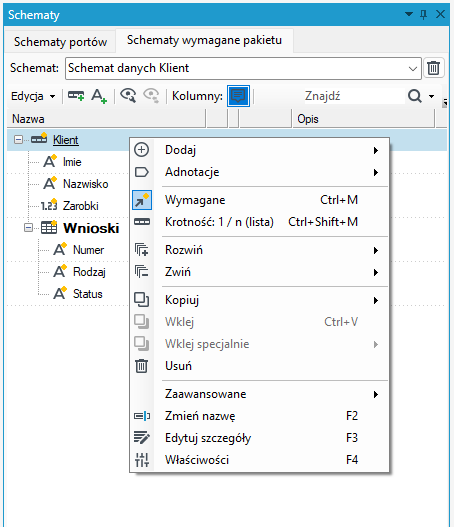Click the greyed-out eye toolbar icon

point(151,96)
